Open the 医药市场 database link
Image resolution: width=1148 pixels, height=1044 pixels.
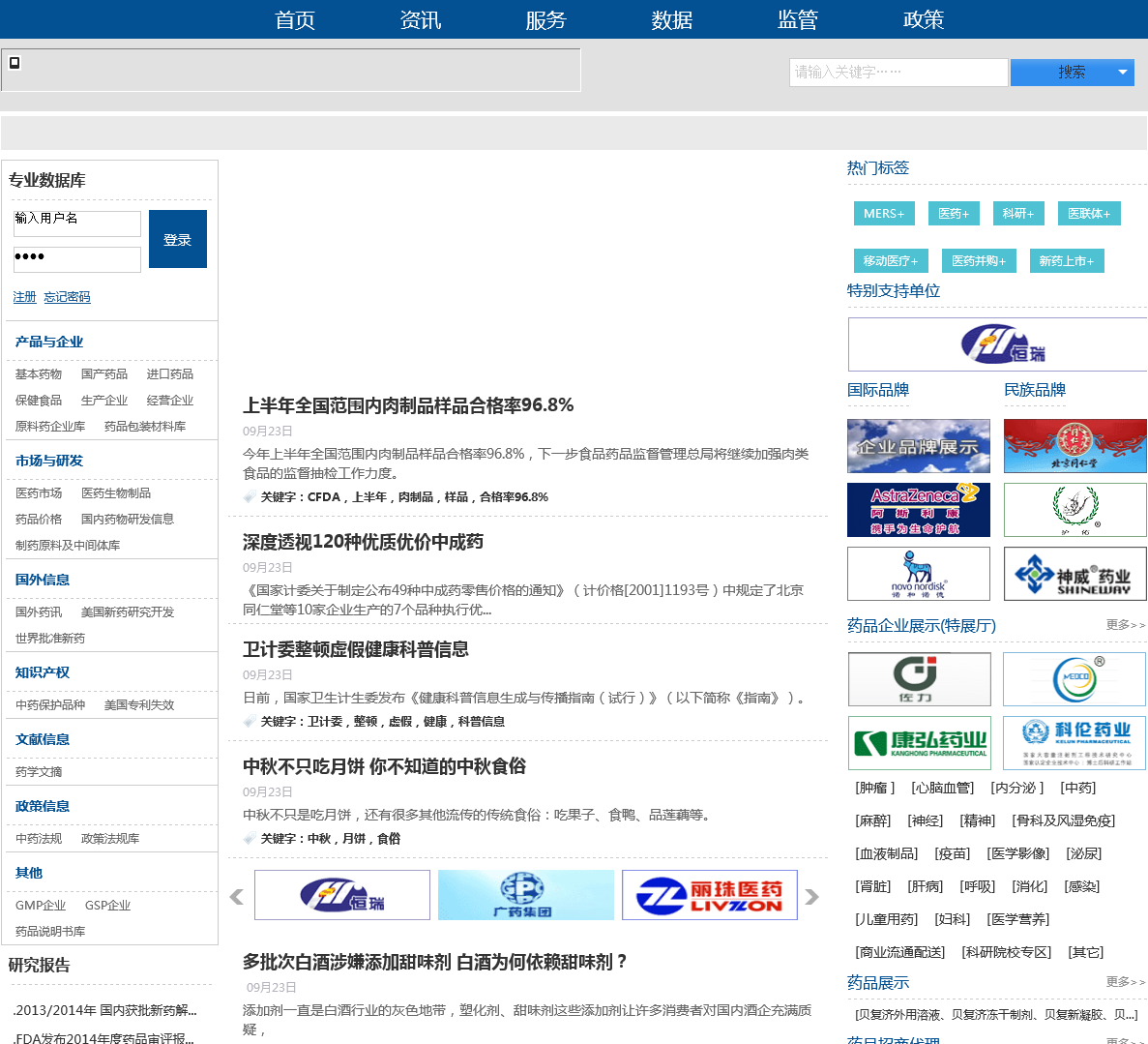[x=39, y=493]
